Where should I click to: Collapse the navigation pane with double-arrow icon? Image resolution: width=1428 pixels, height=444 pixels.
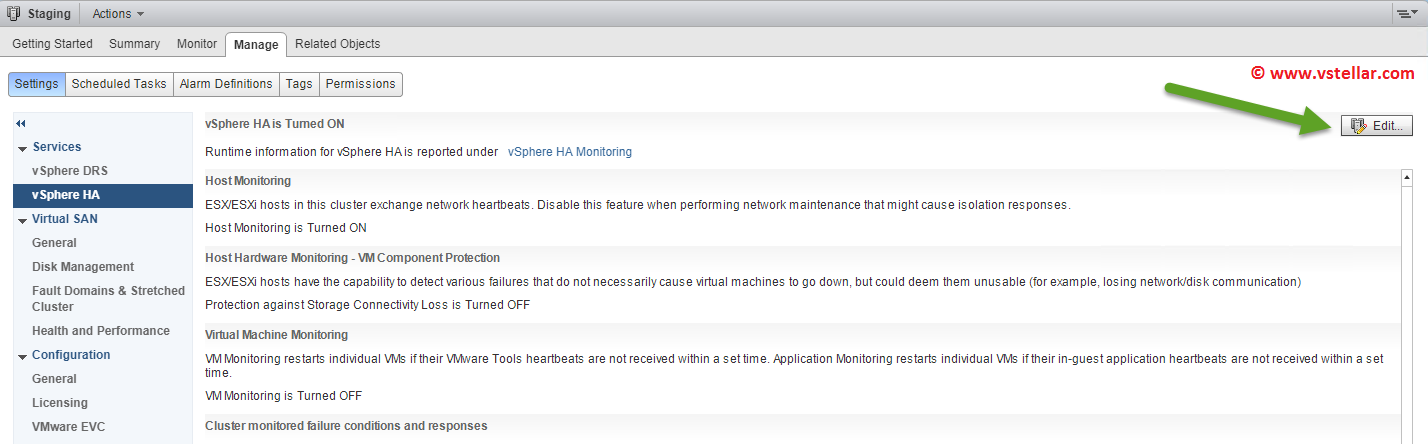pyautogui.click(x=20, y=123)
